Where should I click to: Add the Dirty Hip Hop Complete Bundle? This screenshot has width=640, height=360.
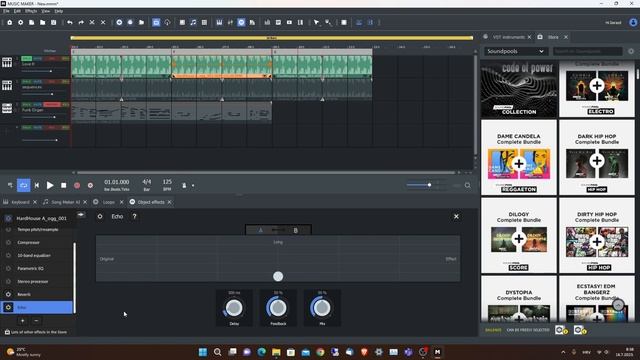click(597, 242)
